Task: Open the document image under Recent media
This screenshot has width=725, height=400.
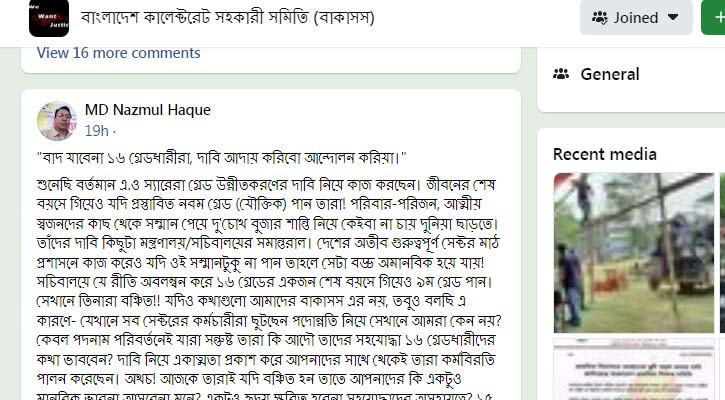Action: point(634,369)
